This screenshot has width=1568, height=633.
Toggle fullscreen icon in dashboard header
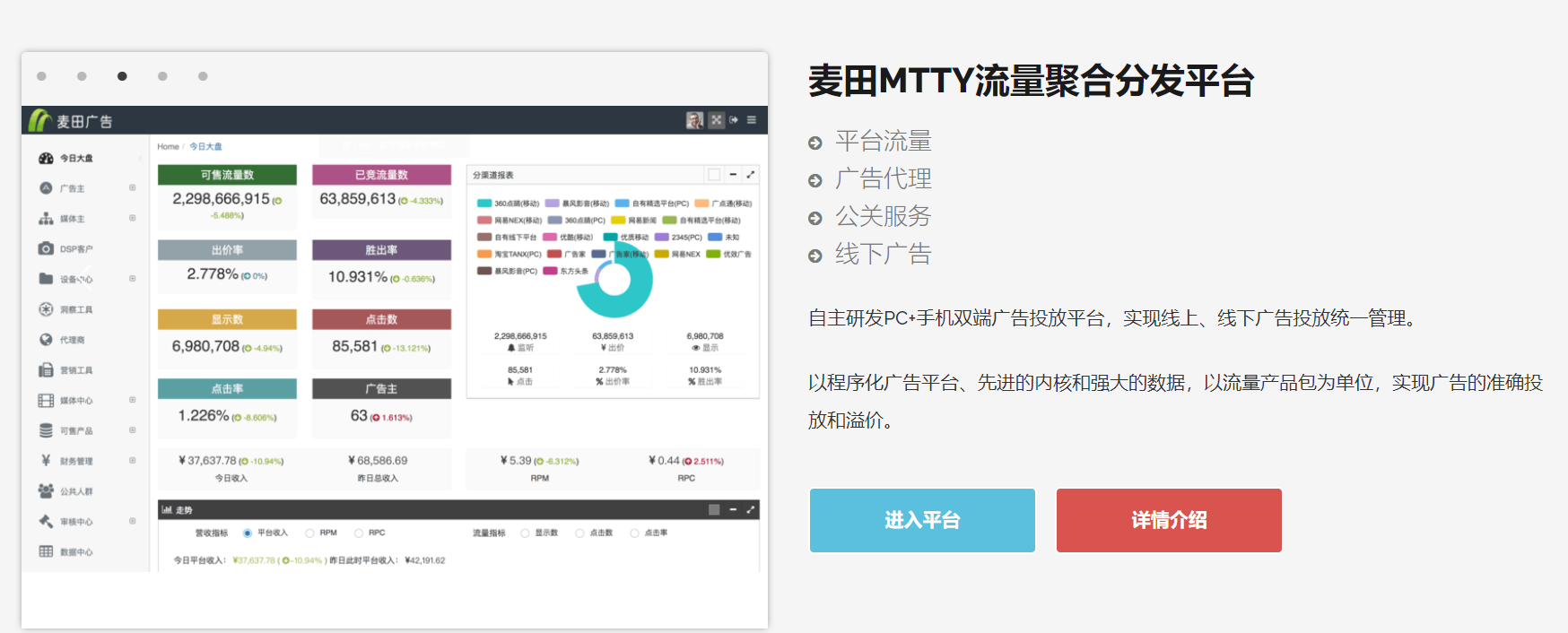click(716, 120)
